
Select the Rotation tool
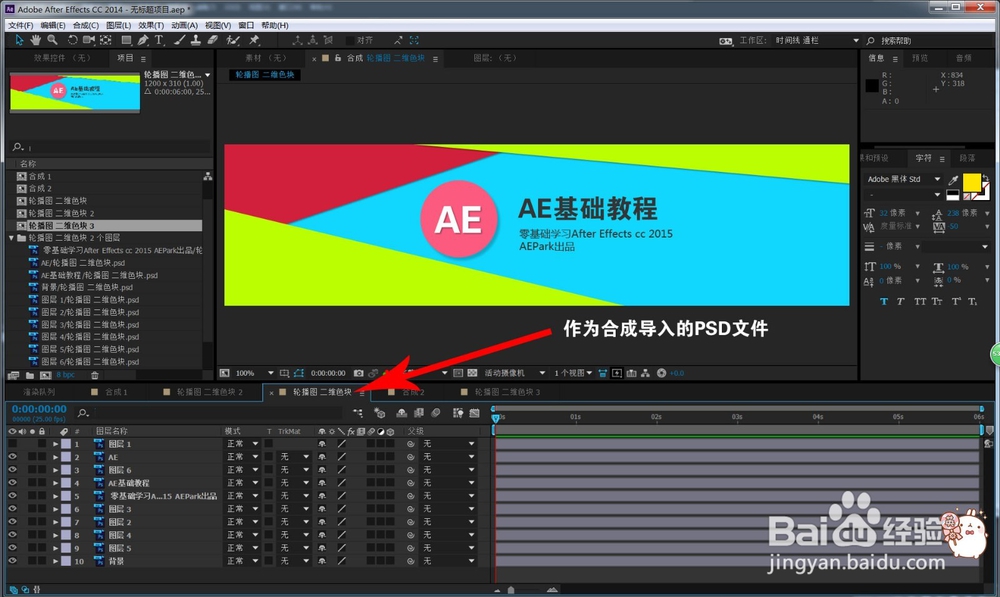[72, 40]
